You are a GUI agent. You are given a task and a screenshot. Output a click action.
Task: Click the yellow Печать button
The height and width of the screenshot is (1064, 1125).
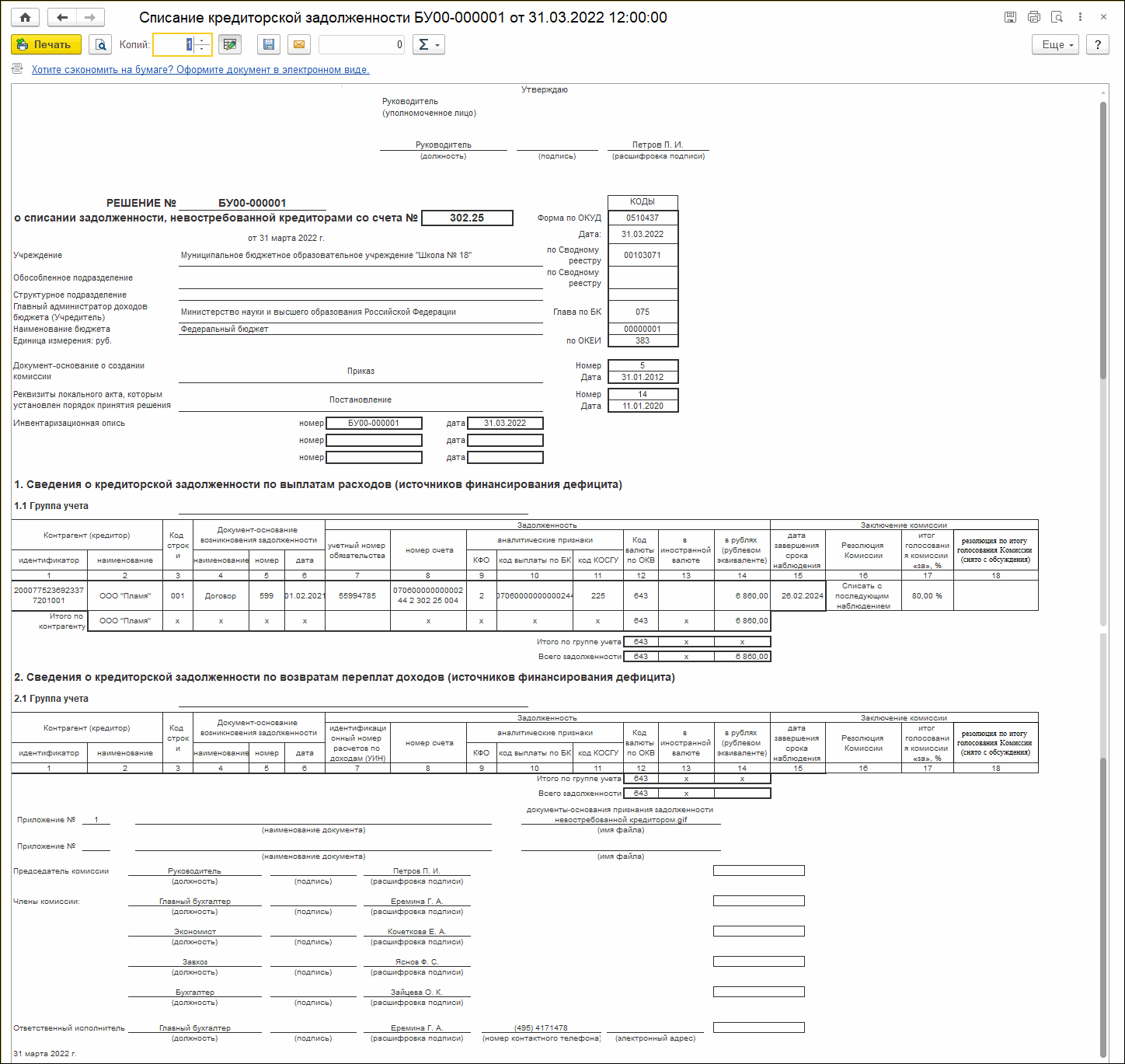coord(46,45)
